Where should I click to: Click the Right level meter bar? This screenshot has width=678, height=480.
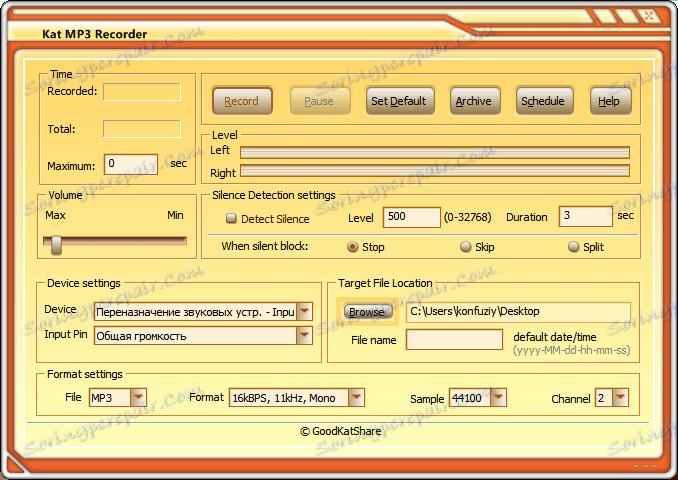[x=435, y=170]
